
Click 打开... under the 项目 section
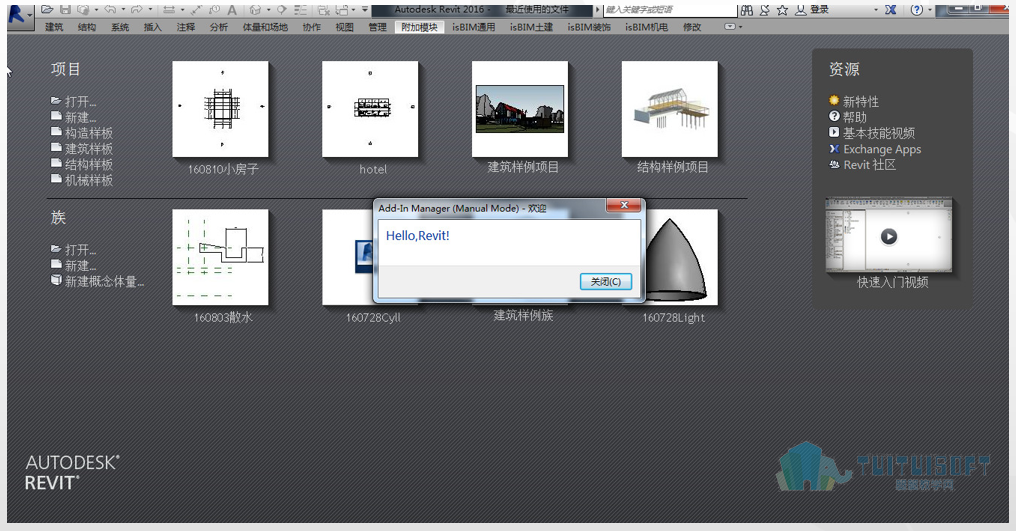[80, 101]
